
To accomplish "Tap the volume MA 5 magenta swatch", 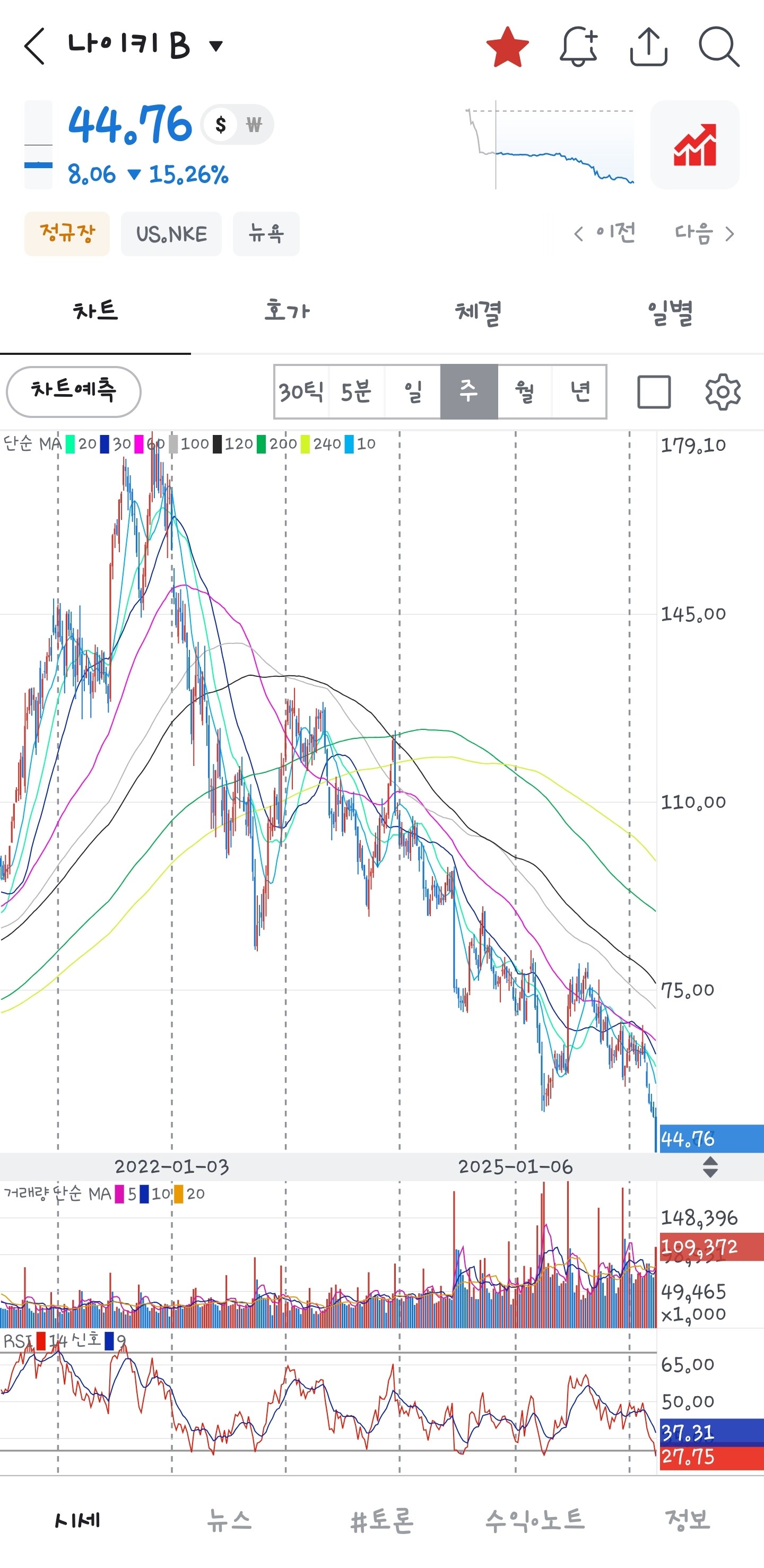I will (x=119, y=1194).
